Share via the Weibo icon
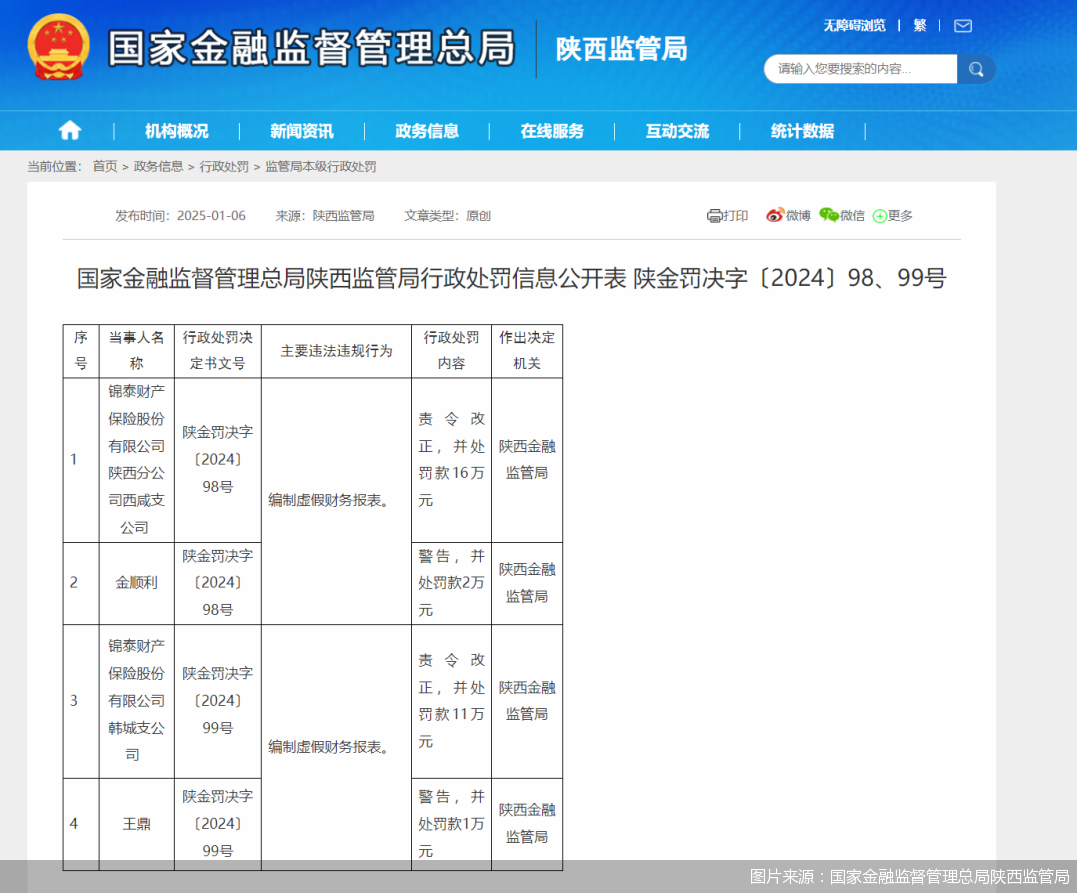 point(775,216)
